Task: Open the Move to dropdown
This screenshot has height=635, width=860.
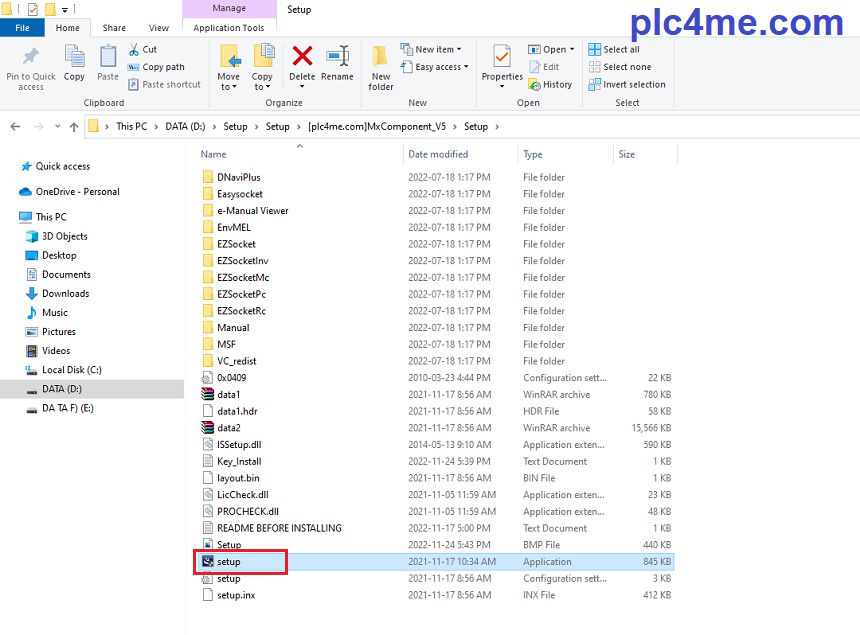Action: point(228,66)
